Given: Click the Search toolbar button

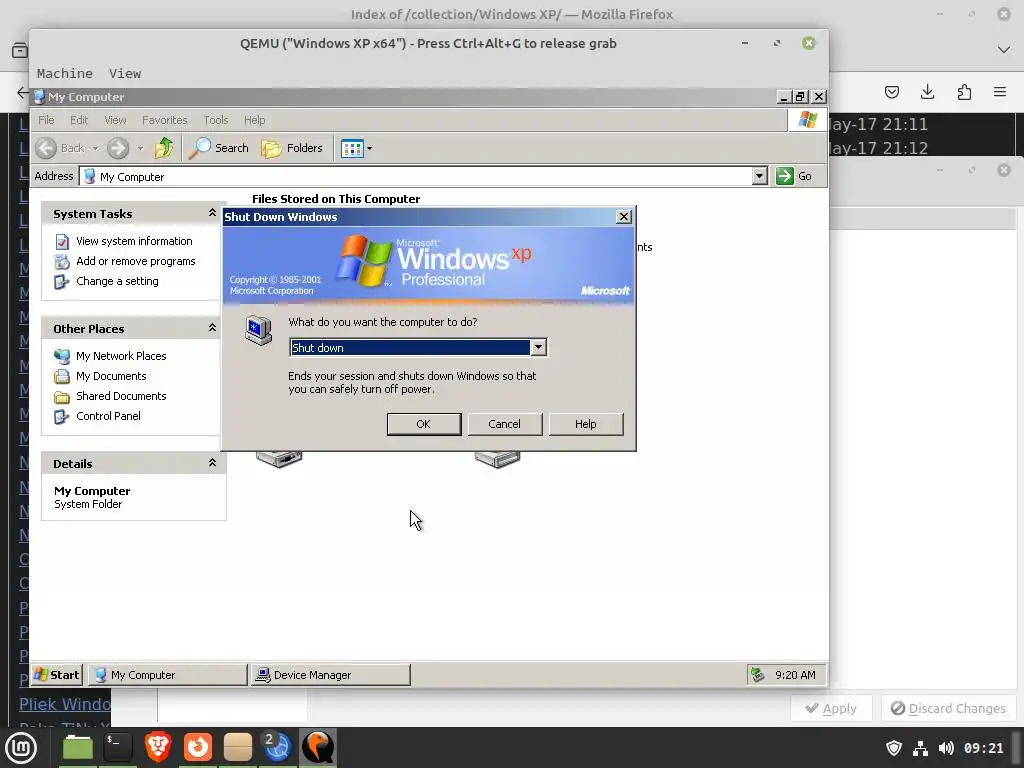Looking at the screenshot, I should pos(219,148).
